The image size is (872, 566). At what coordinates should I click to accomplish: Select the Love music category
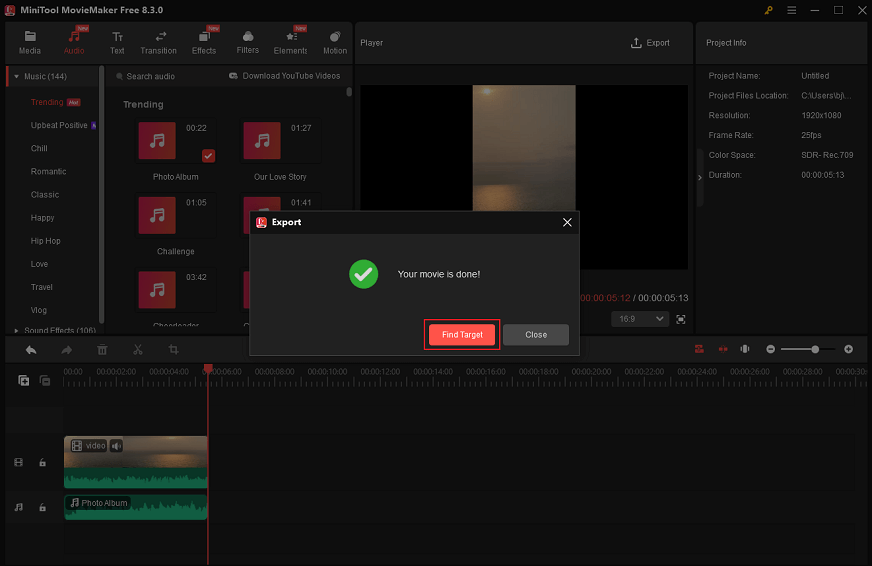(39, 264)
